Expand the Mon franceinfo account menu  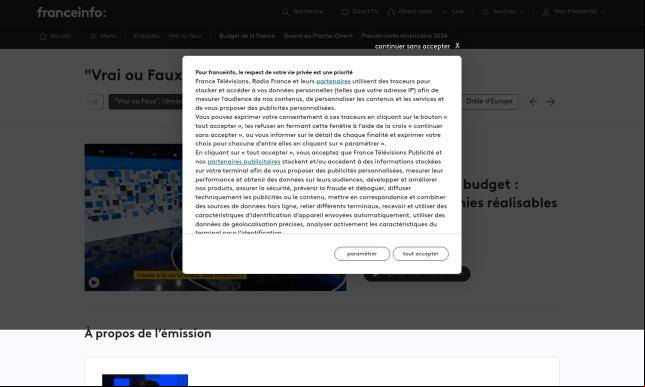pyautogui.click(x=574, y=12)
